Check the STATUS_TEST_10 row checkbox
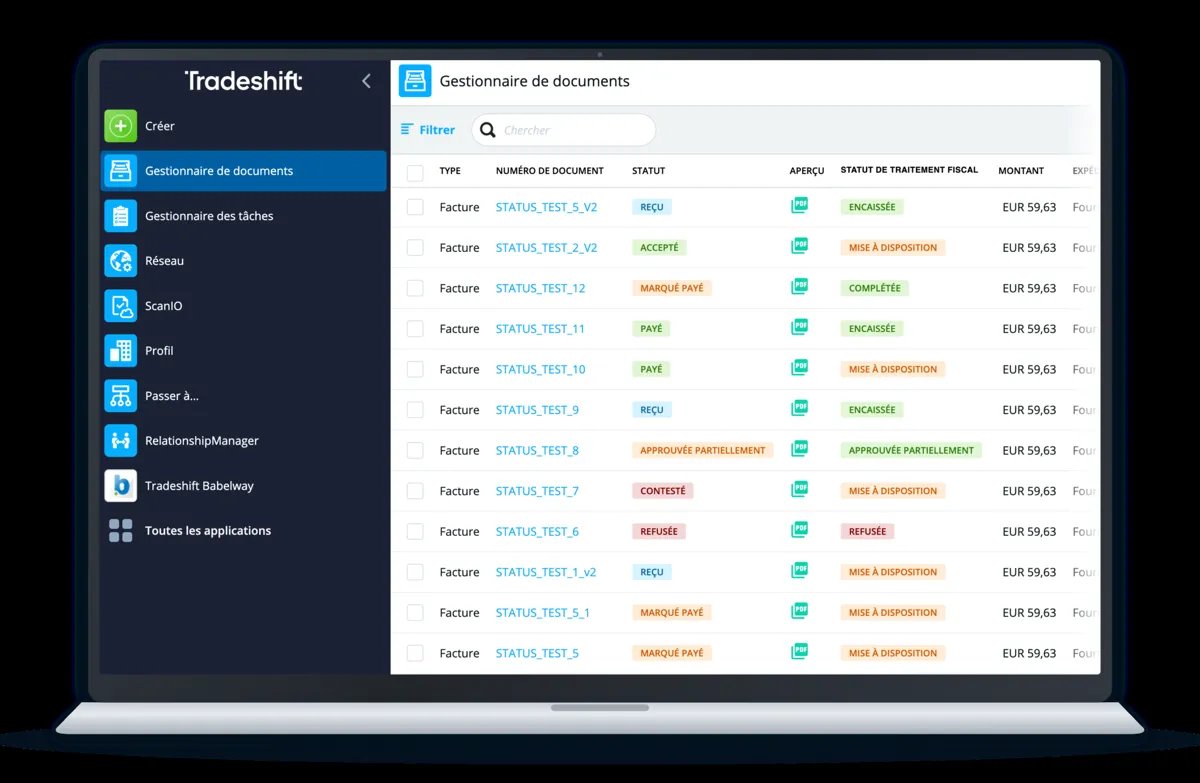This screenshot has height=783, width=1200. [415, 369]
